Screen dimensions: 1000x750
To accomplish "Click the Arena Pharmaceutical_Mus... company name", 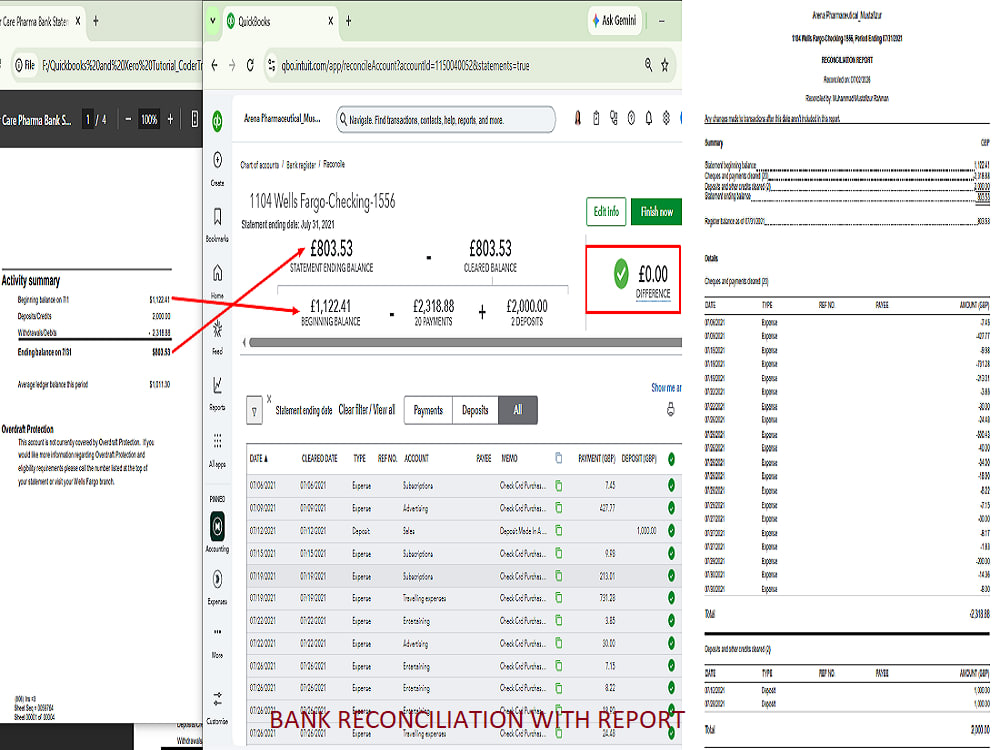I will click(x=282, y=119).
